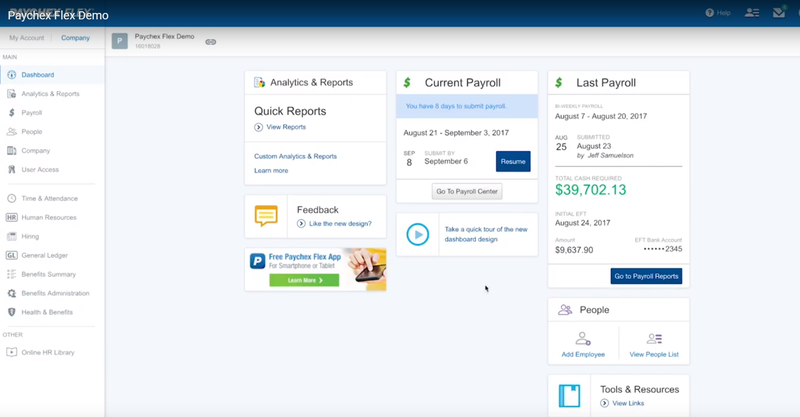Screen dimensions: 800x417
Task: Open the messages envelope icon in header
Action: tap(779, 12)
